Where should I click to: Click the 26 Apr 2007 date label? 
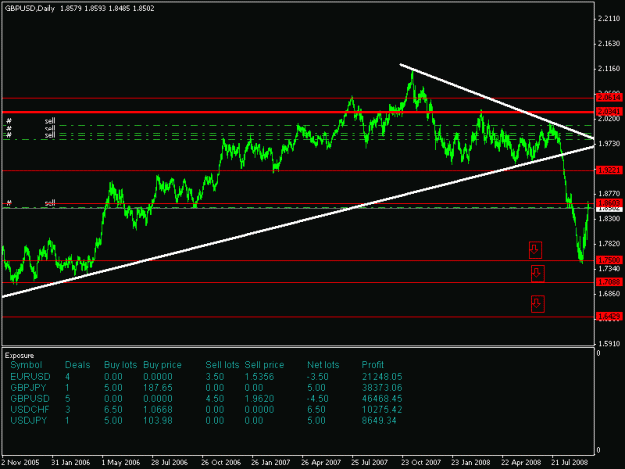pyautogui.click(x=321, y=462)
